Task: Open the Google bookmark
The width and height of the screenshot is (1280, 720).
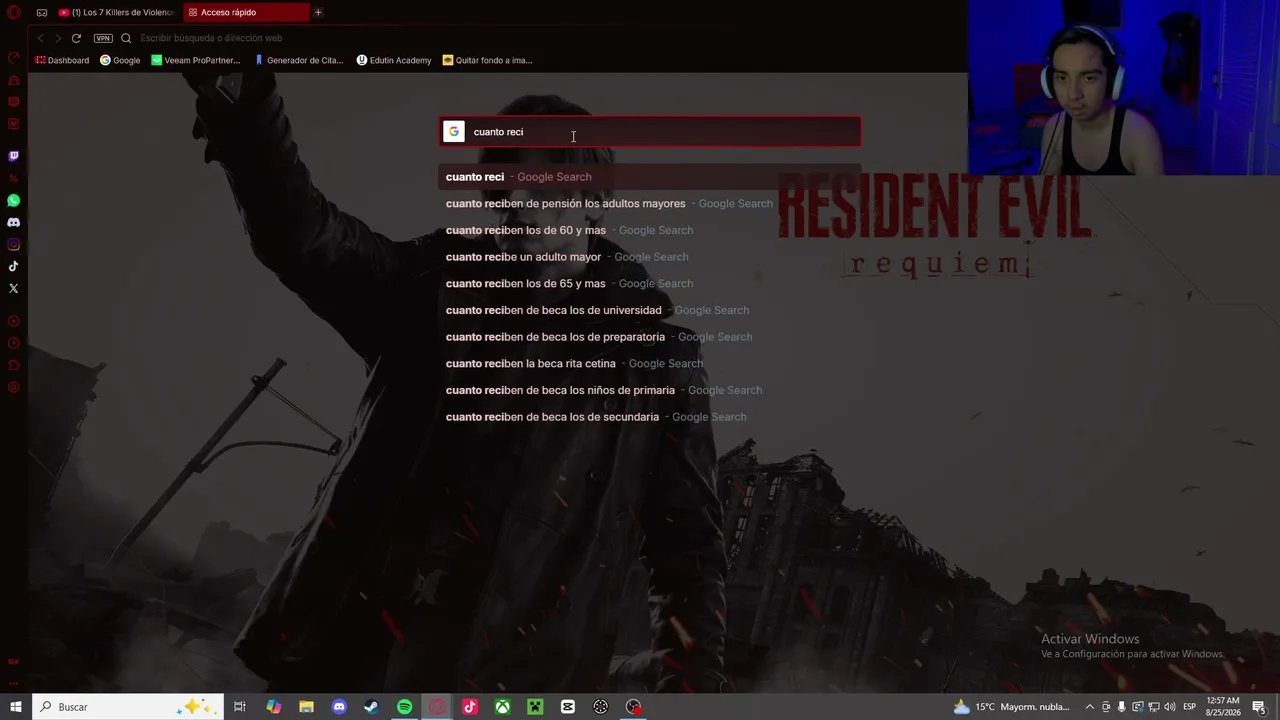Action: [x=120, y=60]
